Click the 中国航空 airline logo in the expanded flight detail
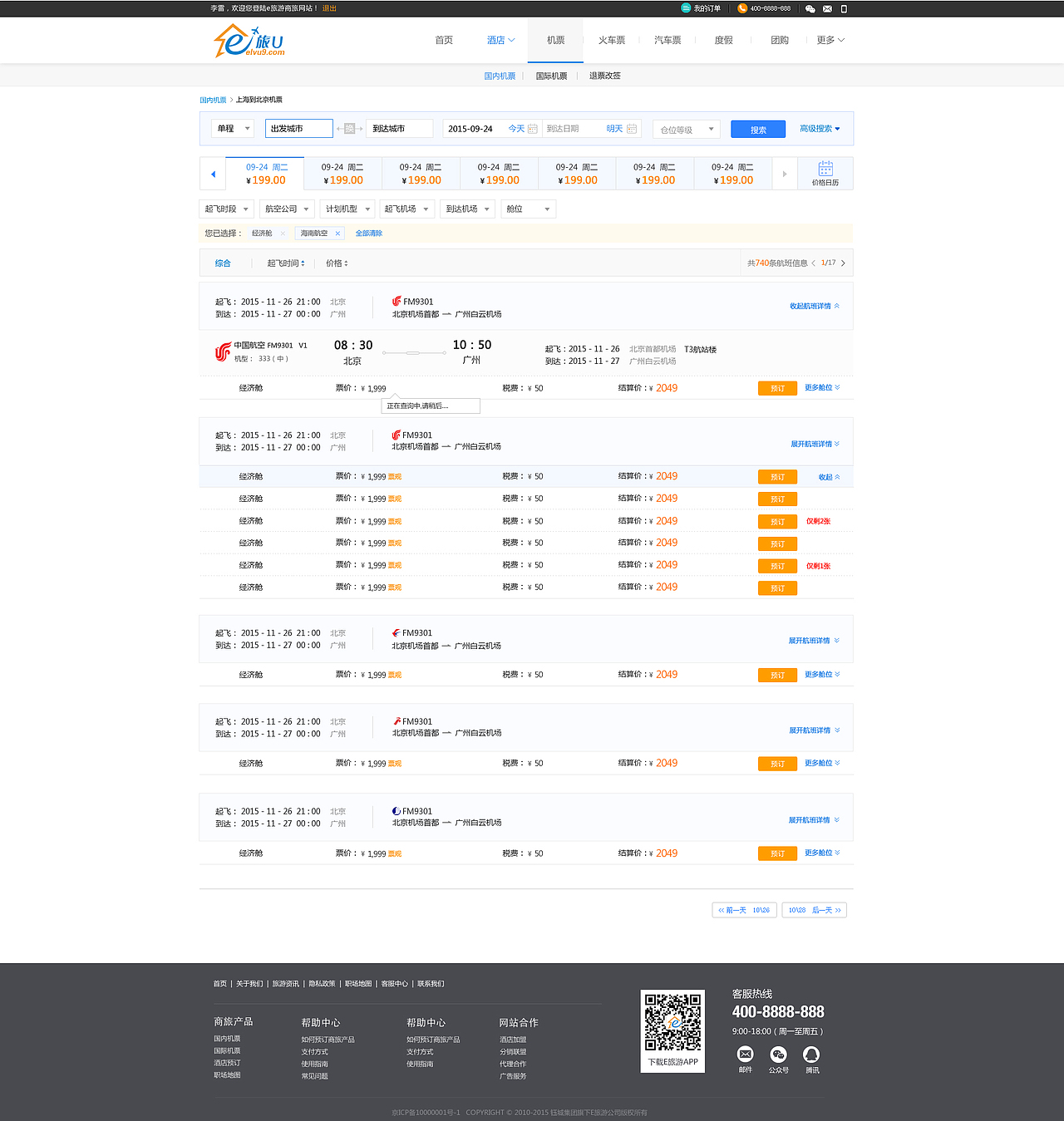This screenshot has height=1121, width=1064. tap(223, 352)
